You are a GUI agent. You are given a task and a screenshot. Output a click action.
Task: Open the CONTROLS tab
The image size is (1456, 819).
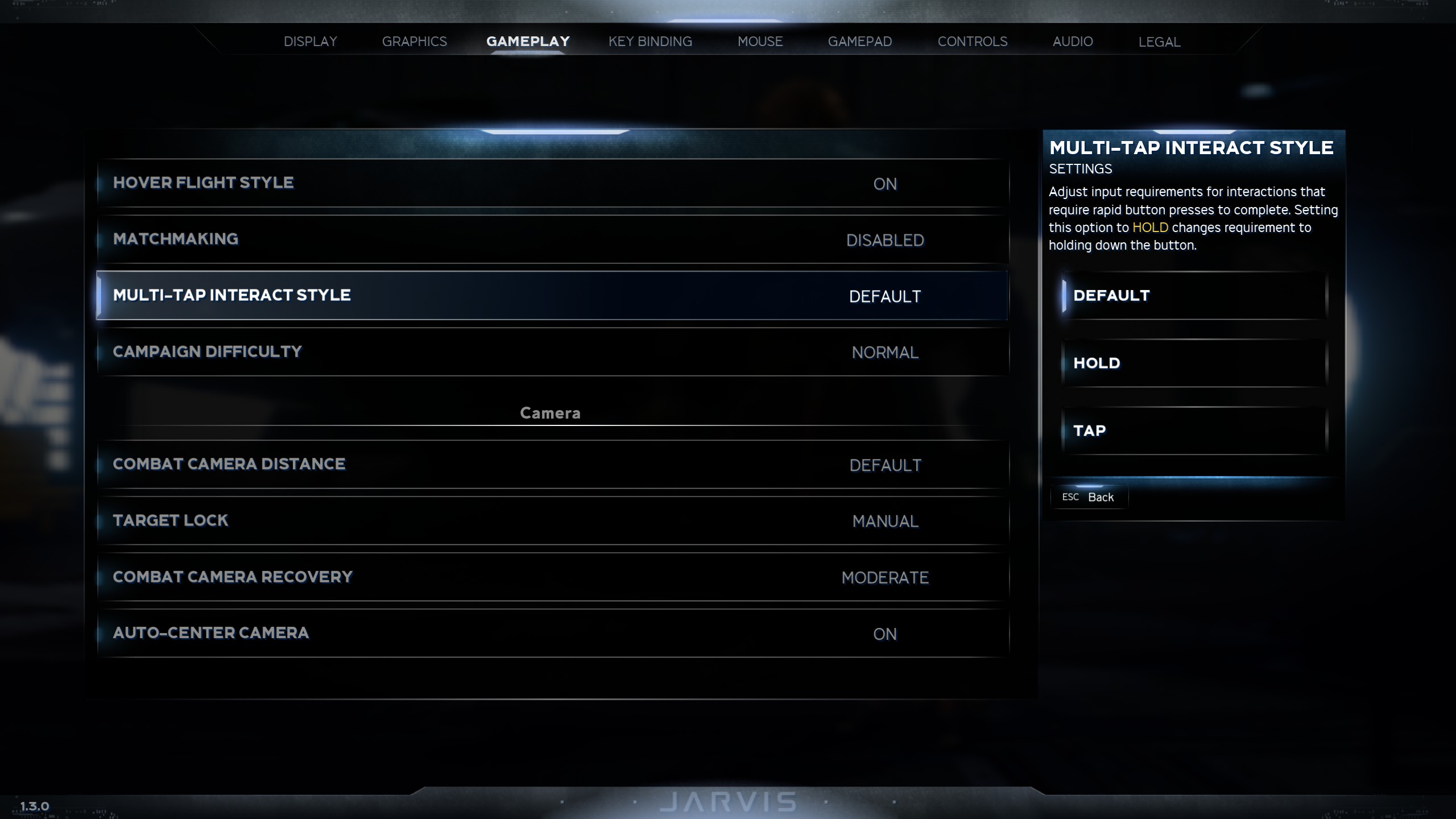click(973, 42)
